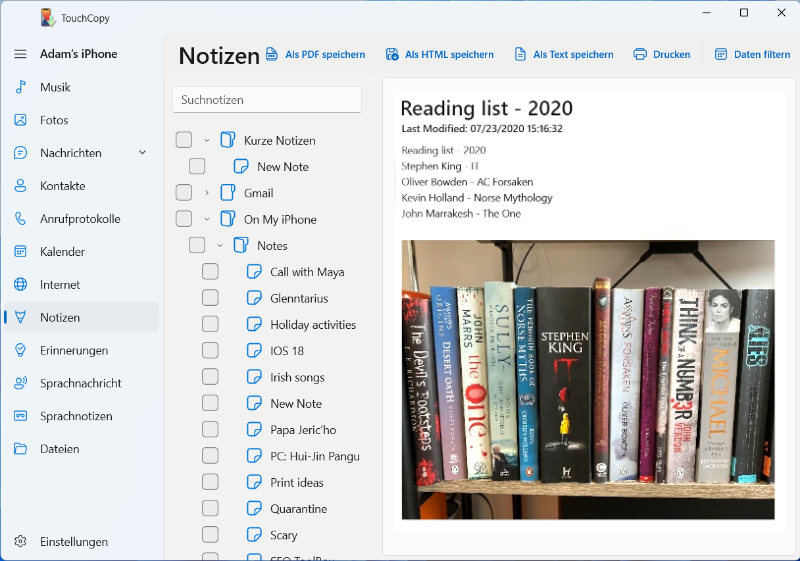
Task: Click the Einstellungen gear icon
Action: [20, 541]
